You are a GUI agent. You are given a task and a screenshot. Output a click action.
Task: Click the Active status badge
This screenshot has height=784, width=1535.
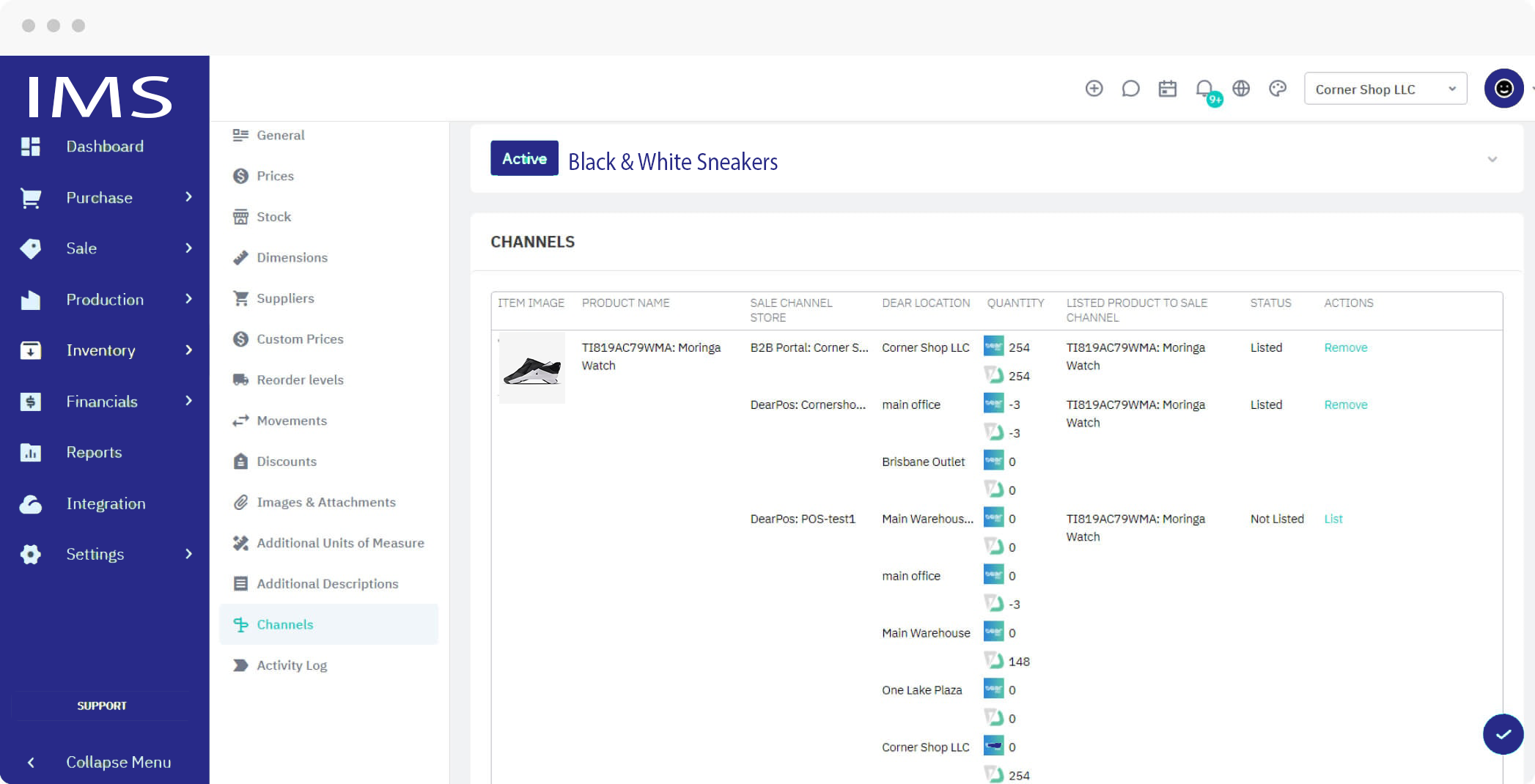point(524,158)
